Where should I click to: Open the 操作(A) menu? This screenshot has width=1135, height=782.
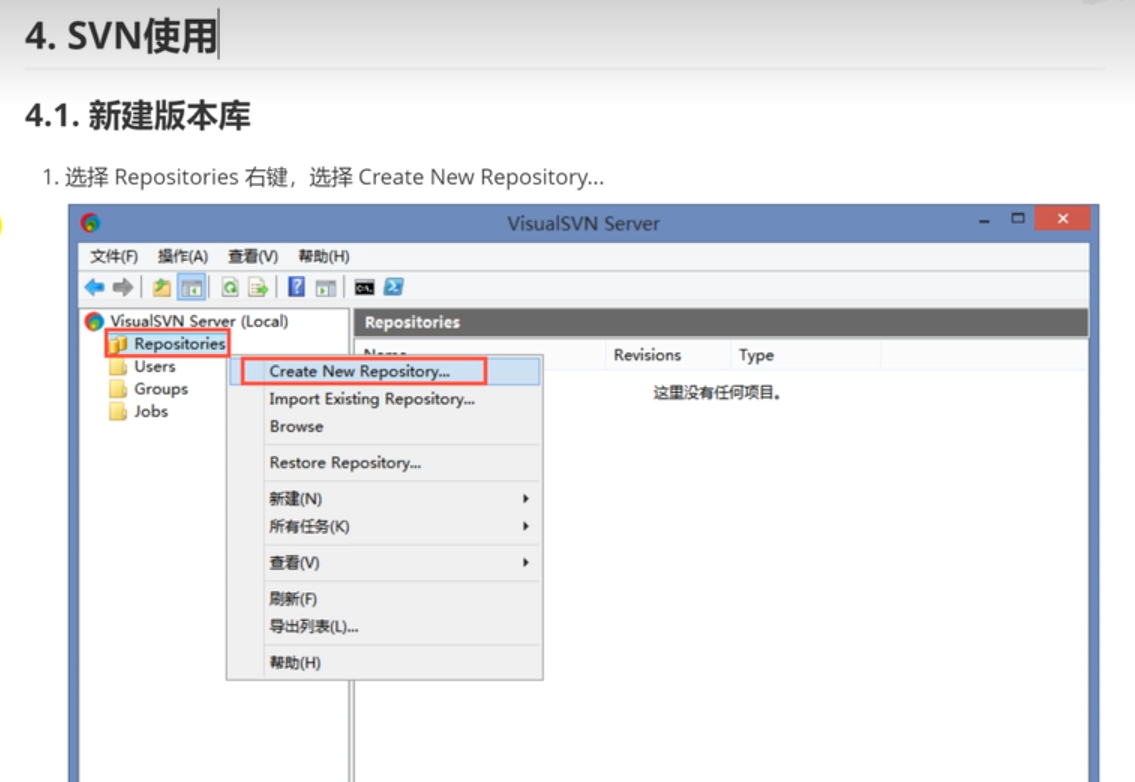[x=183, y=256]
